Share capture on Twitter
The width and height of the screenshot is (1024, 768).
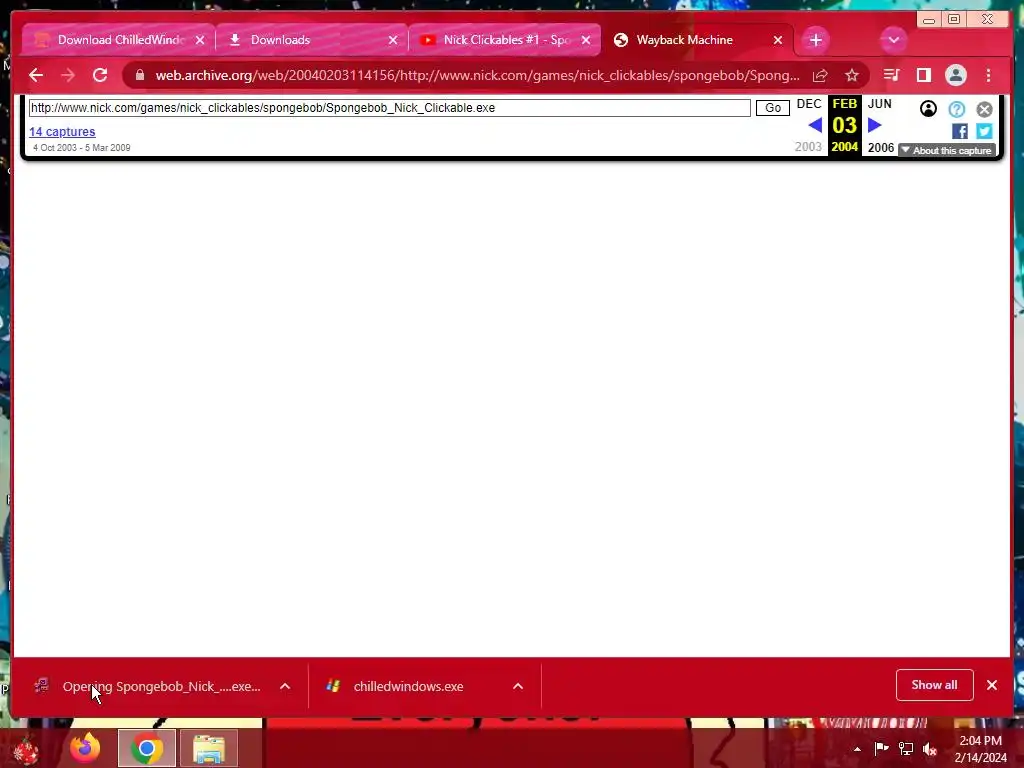[x=984, y=131]
